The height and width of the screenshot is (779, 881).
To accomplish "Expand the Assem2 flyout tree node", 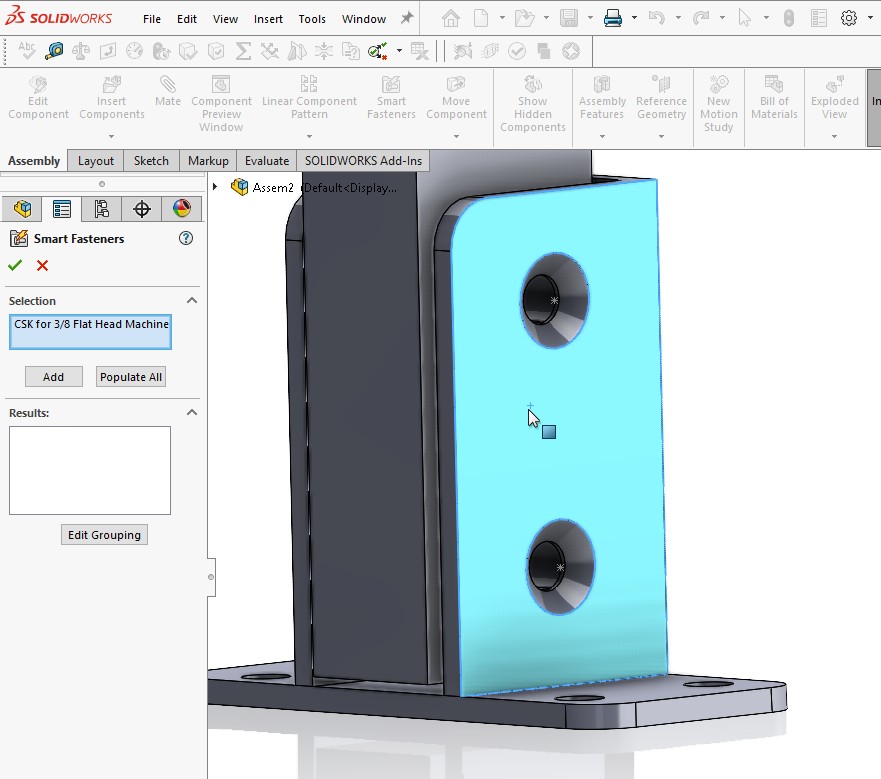I will tap(216, 187).
